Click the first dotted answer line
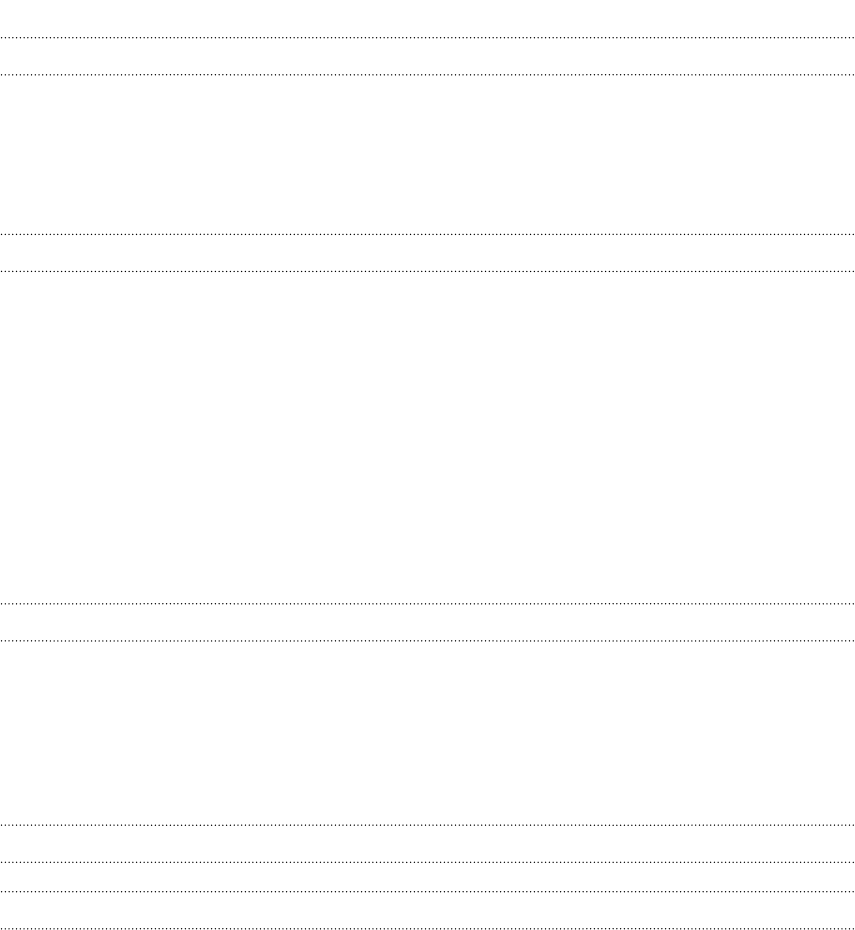855x930 pixels. pyautogui.click(x=427, y=38)
